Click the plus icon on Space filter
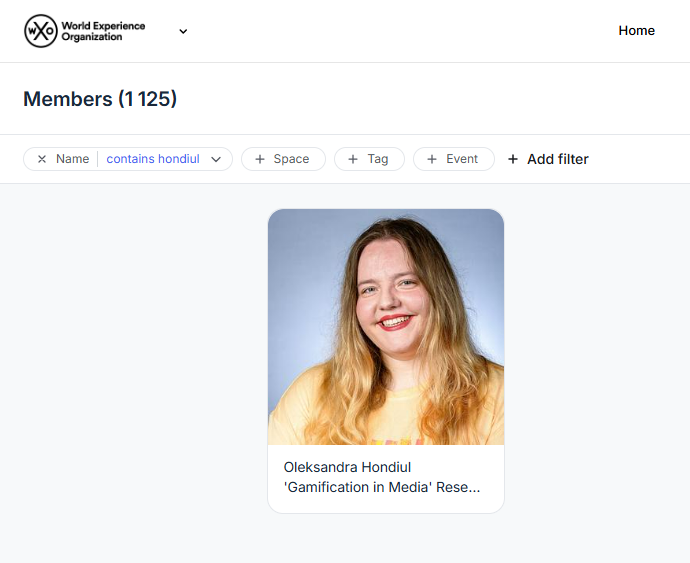 tap(260, 159)
